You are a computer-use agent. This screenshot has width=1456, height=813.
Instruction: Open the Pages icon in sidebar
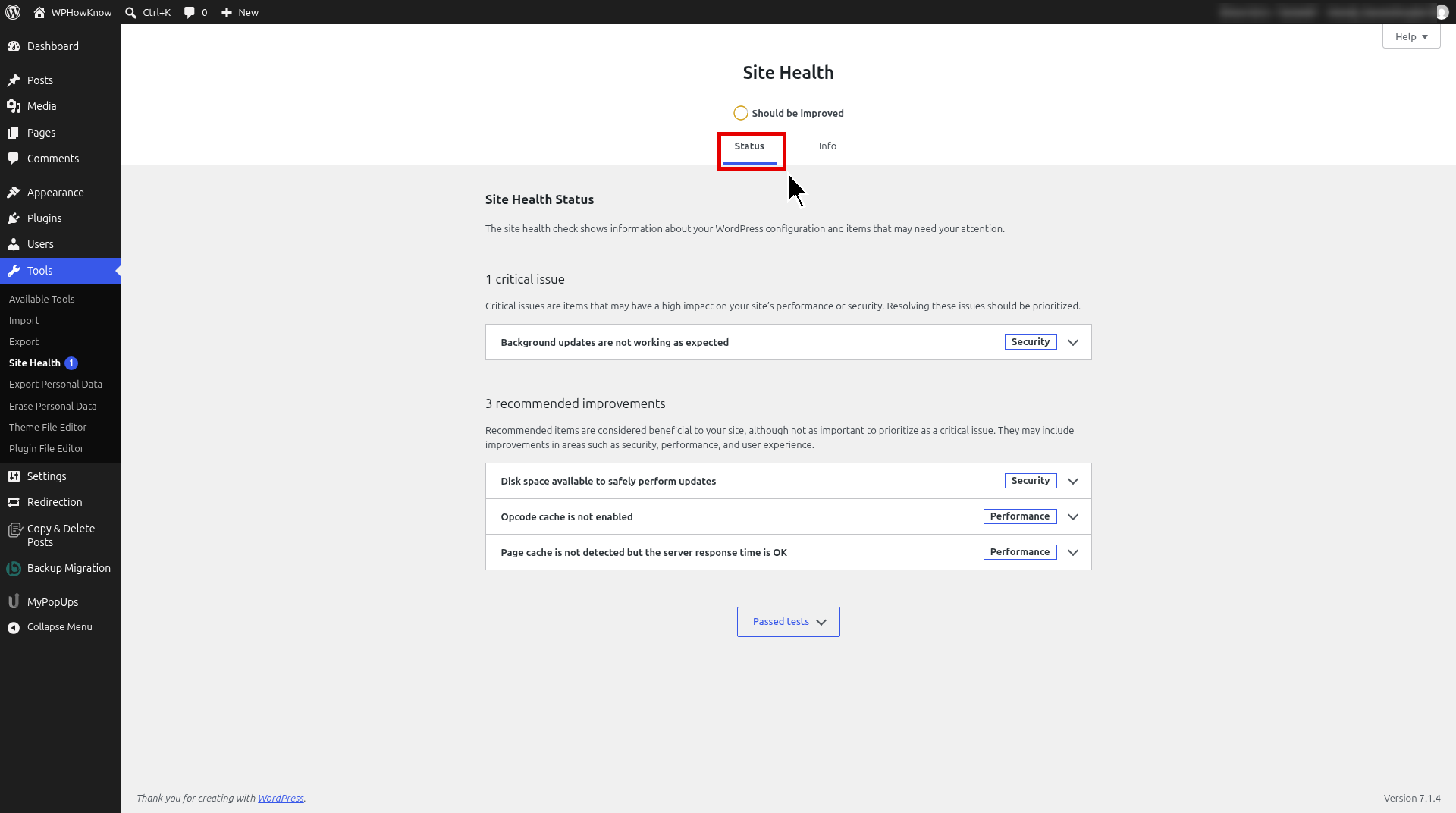tap(14, 133)
